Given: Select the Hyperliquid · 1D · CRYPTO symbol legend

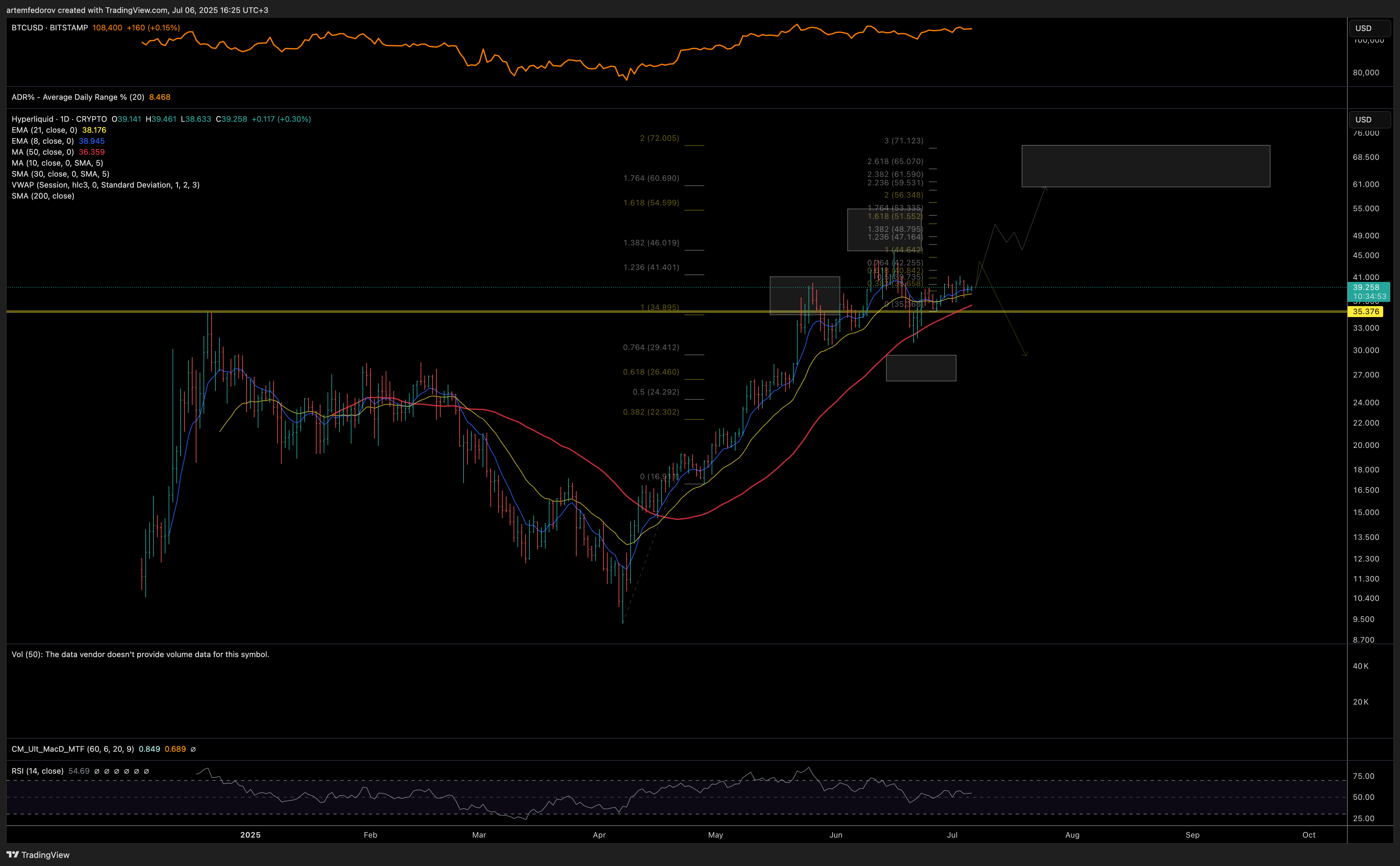Looking at the screenshot, I should click(x=59, y=119).
